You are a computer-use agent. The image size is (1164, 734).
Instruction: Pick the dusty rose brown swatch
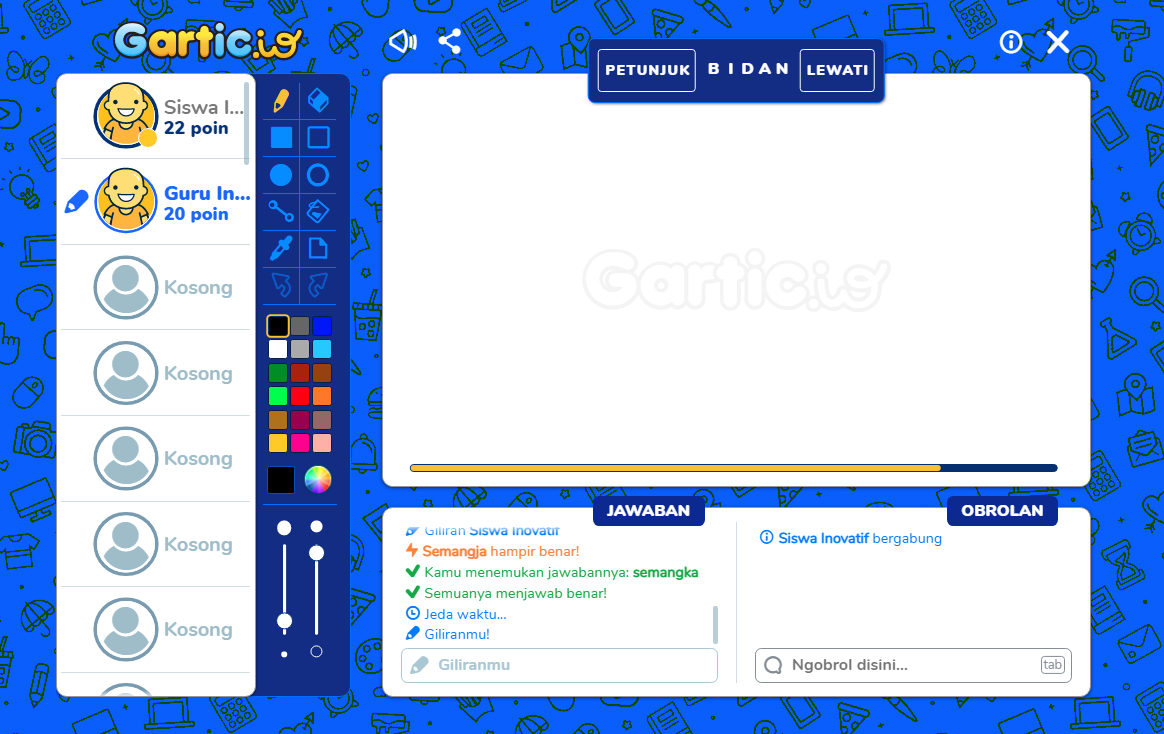tap(321, 419)
